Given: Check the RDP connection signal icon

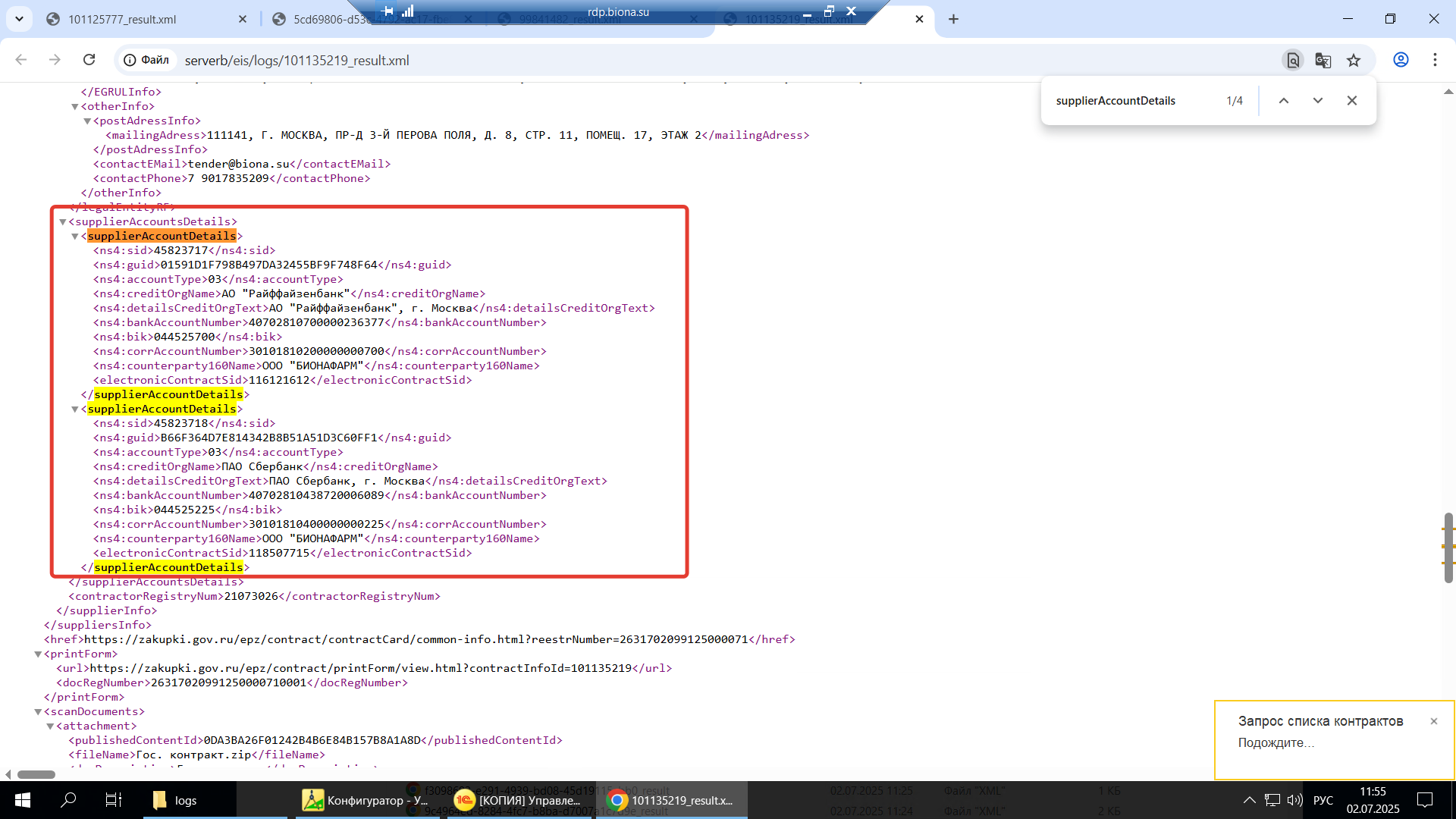Looking at the screenshot, I should tap(408, 11).
